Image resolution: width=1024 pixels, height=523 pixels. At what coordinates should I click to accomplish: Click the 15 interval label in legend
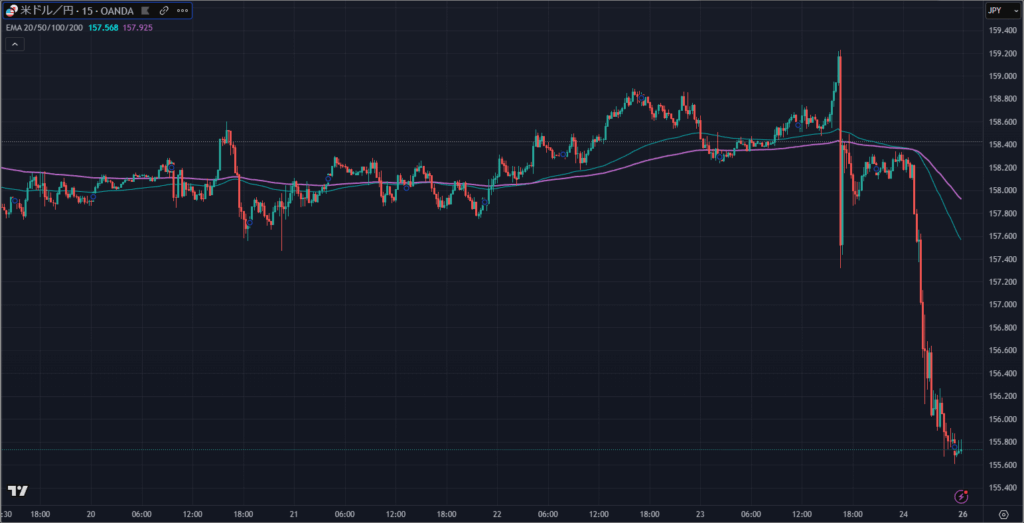(84, 11)
